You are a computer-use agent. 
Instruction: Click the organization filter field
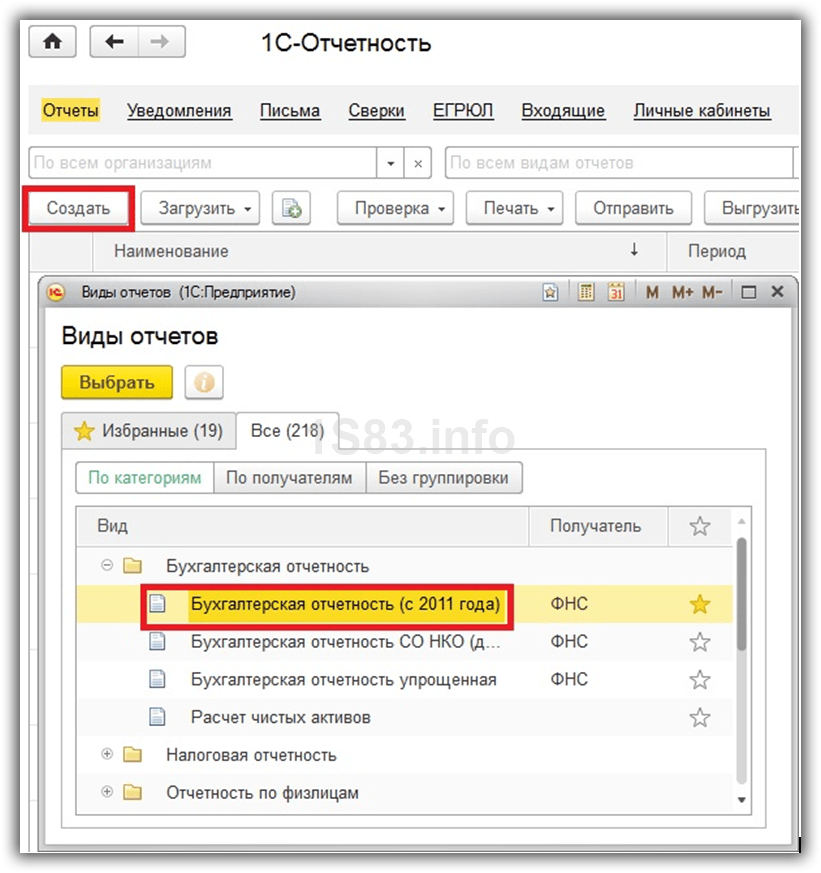(203, 163)
